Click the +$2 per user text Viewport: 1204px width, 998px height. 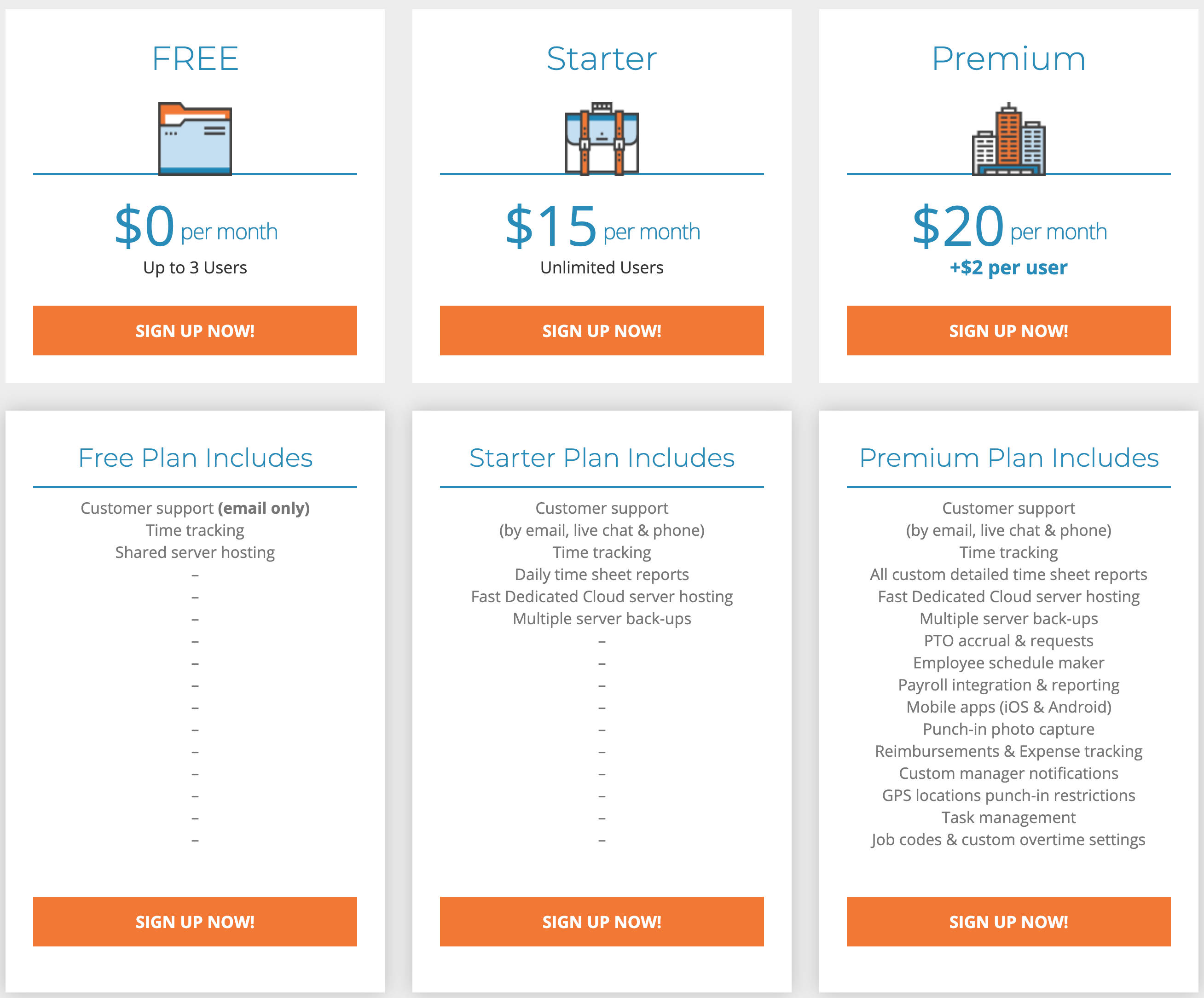tap(1008, 267)
